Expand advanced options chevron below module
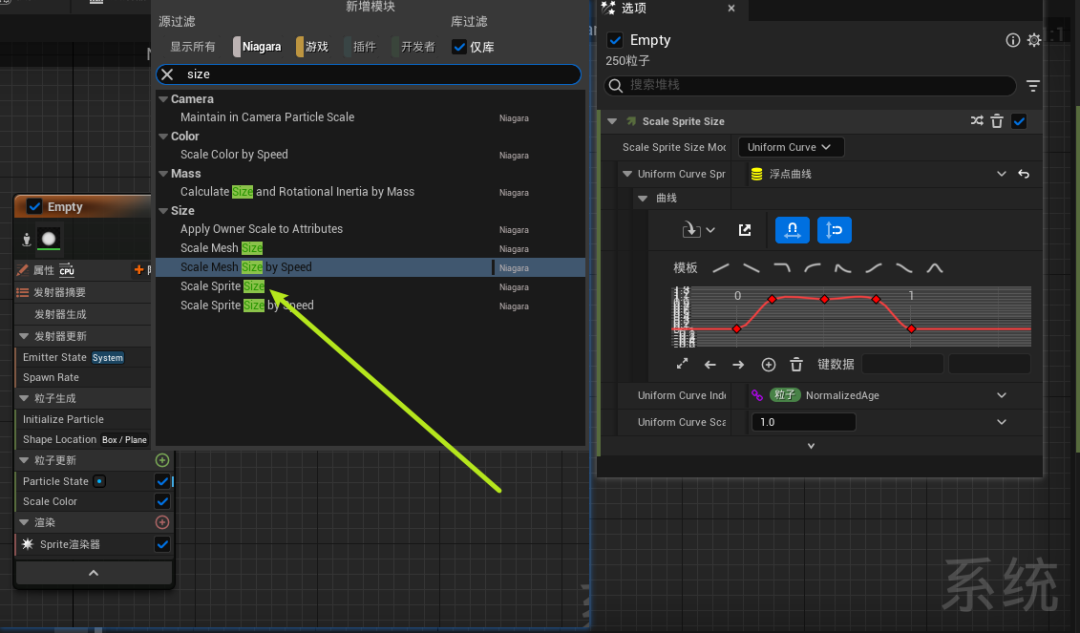 811,446
